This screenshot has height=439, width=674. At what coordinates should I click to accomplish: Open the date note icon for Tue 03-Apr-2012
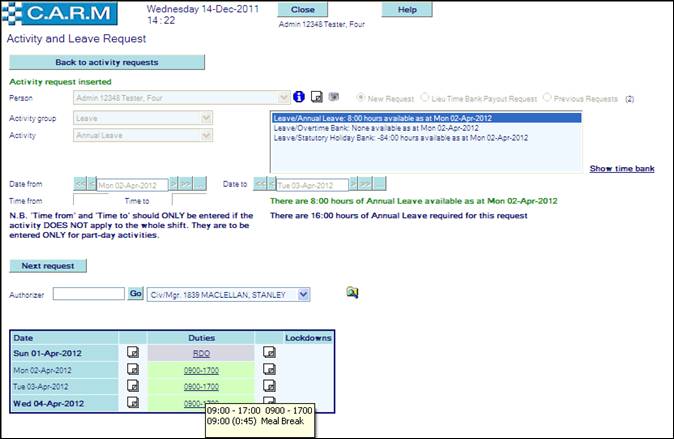point(133,386)
